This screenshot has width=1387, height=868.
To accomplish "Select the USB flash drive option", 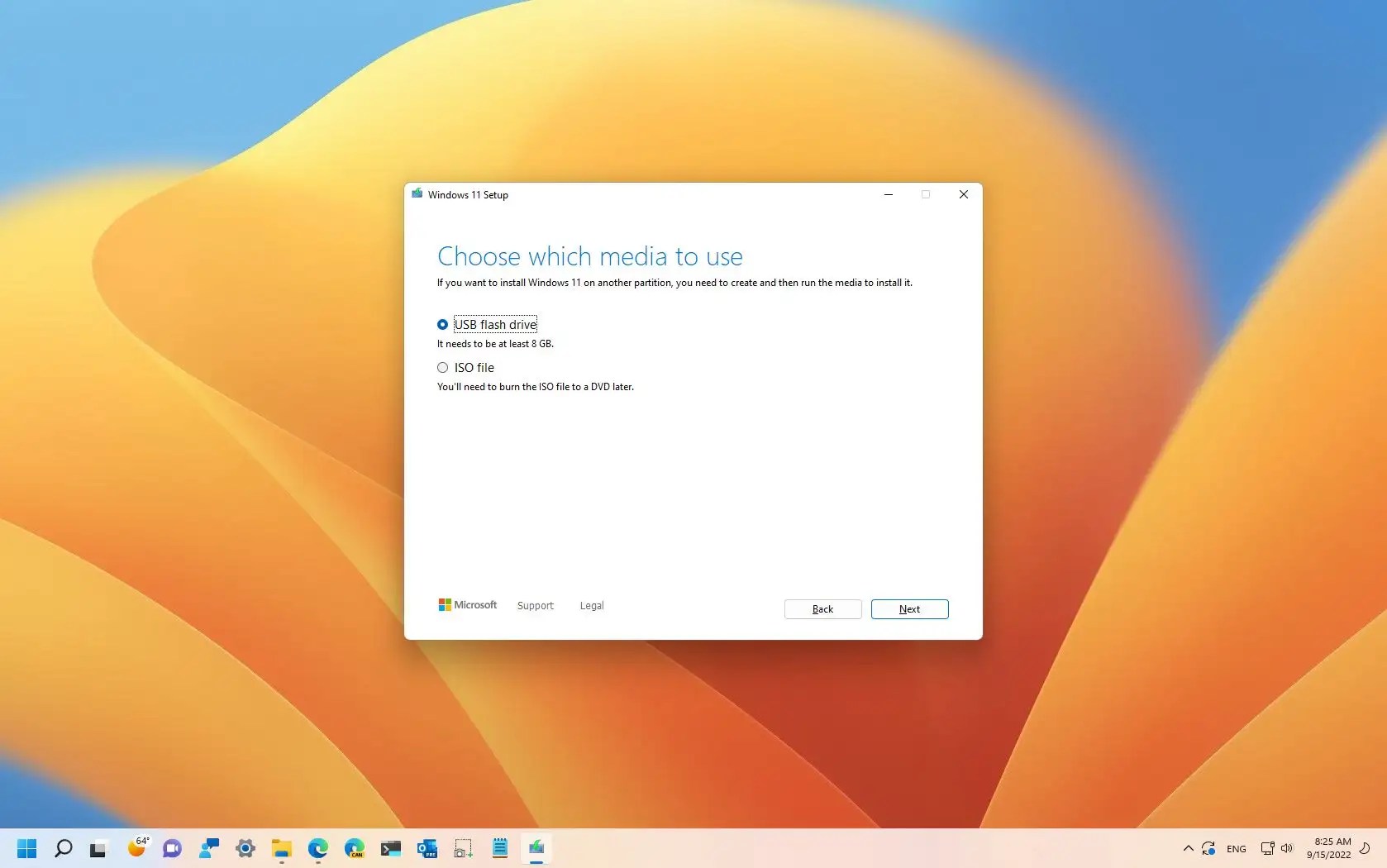I will pyautogui.click(x=443, y=324).
